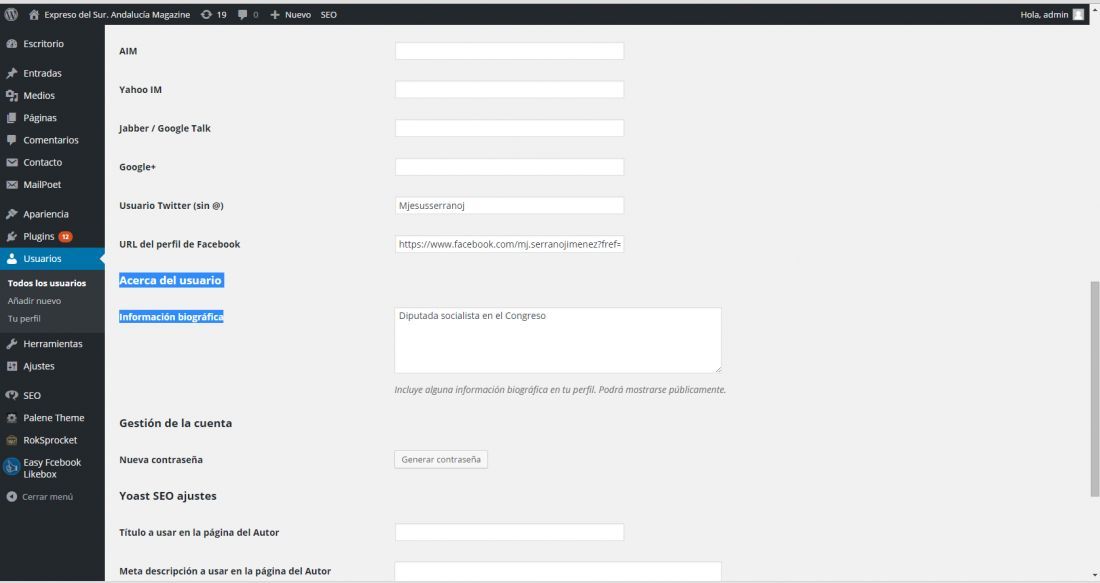The width and height of the screenshot is (1100, 583).
Task: Click the Yahoo IM input field
Action: 509,89
